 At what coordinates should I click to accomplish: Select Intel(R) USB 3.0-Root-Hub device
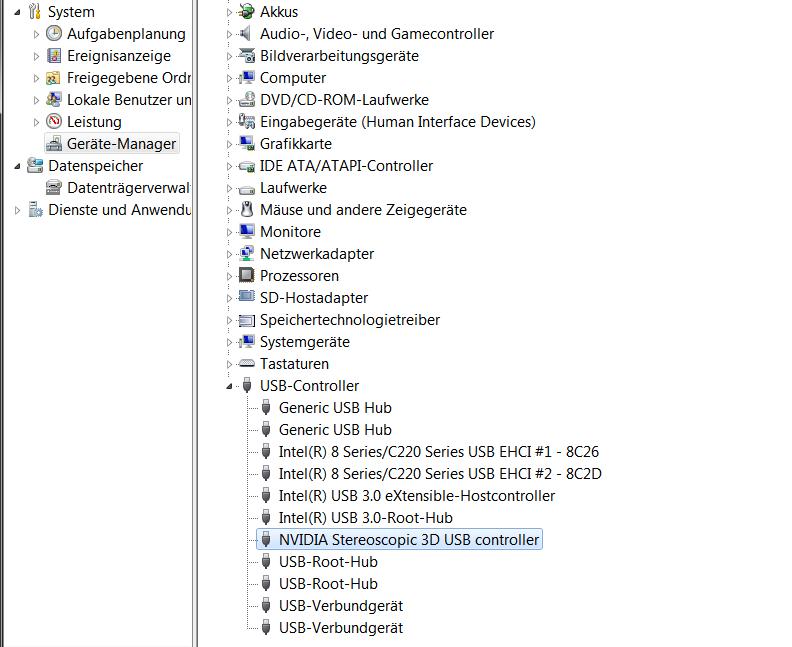coord(366,518)
